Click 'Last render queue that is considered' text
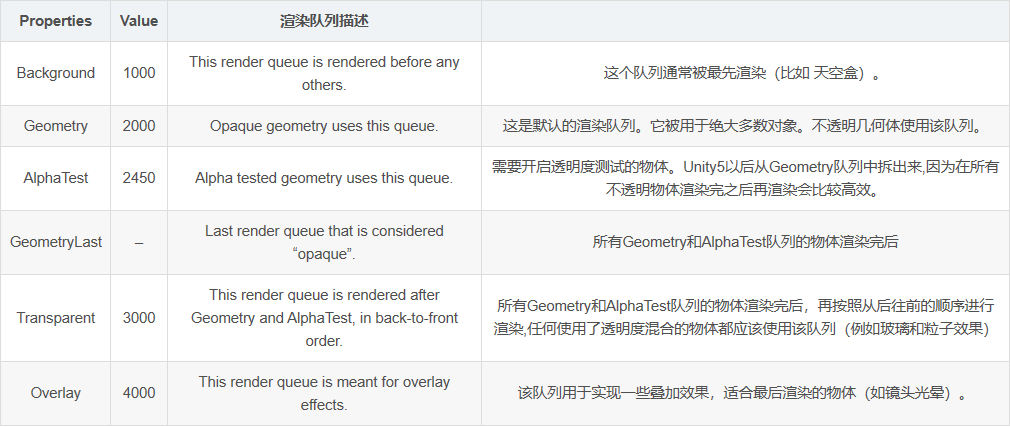The image size is (1010, 427). pyautogui.click(x=324, y=231)
